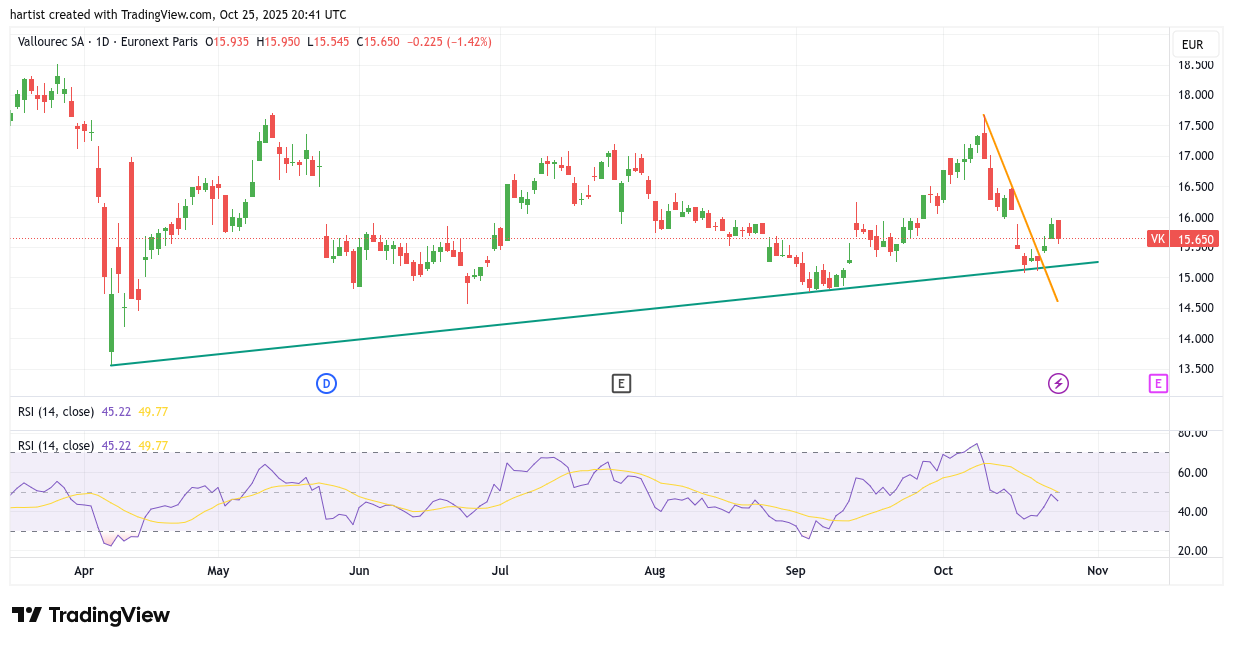Click the 13.500 price scale label
The width and height of the screenshot is (1233, 645).
click(1196, 369)
